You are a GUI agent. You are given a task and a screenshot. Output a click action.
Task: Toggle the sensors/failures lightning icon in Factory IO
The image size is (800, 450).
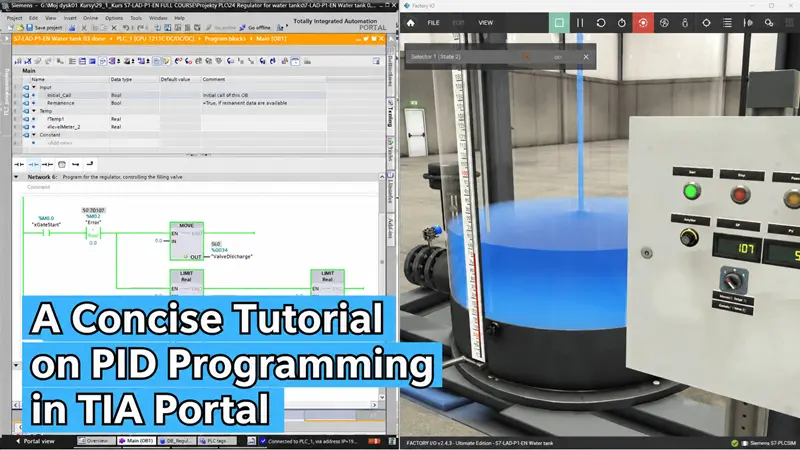664,23
